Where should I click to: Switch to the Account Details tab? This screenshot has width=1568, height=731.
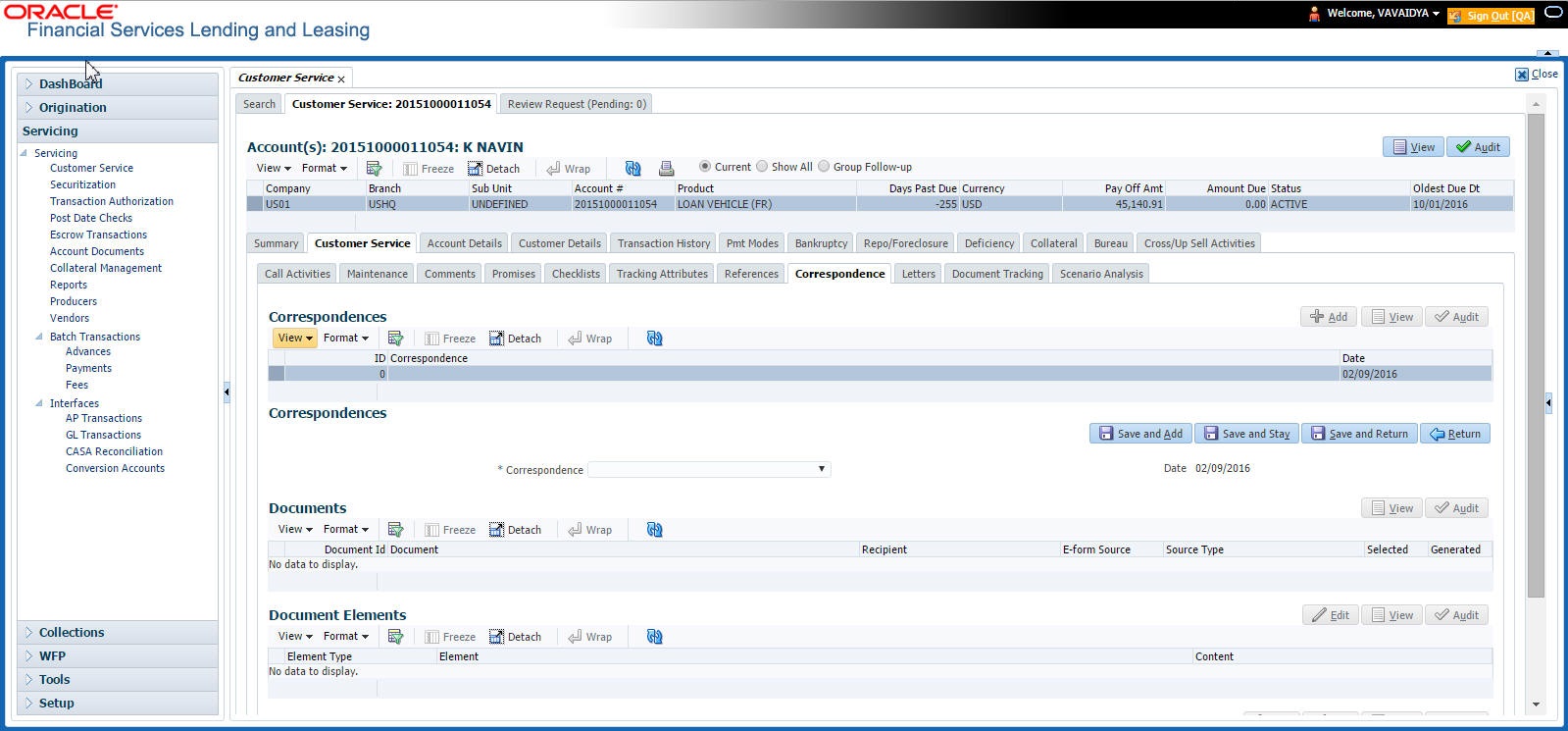464,243
